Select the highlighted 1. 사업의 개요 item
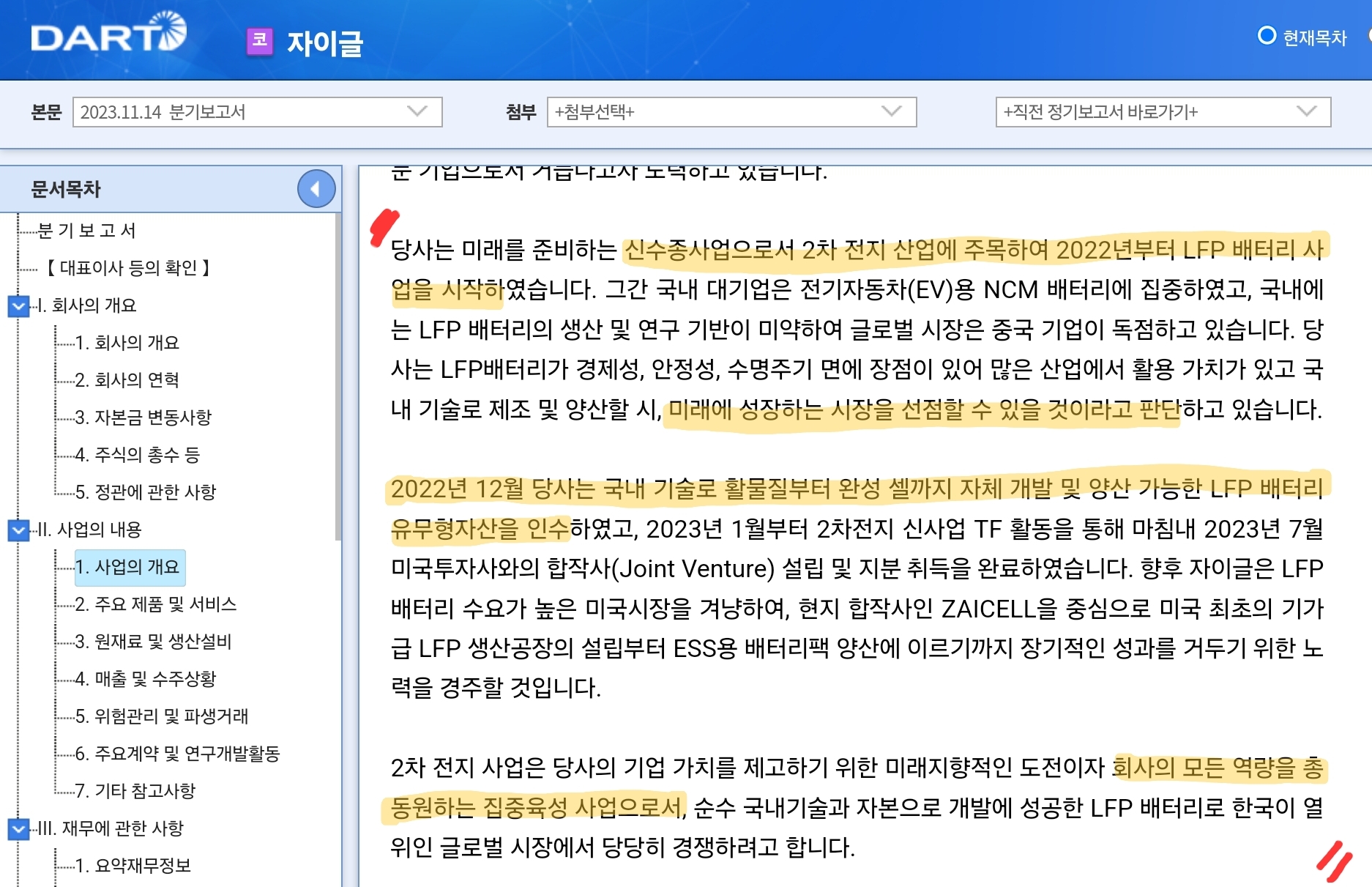The height and width of the screenshot is (887, 1372). [130, 568]
